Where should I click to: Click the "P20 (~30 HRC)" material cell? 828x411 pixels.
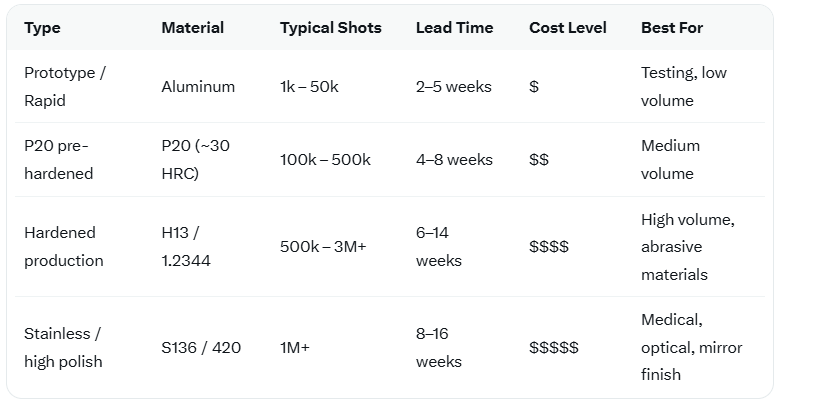point(195,160)
